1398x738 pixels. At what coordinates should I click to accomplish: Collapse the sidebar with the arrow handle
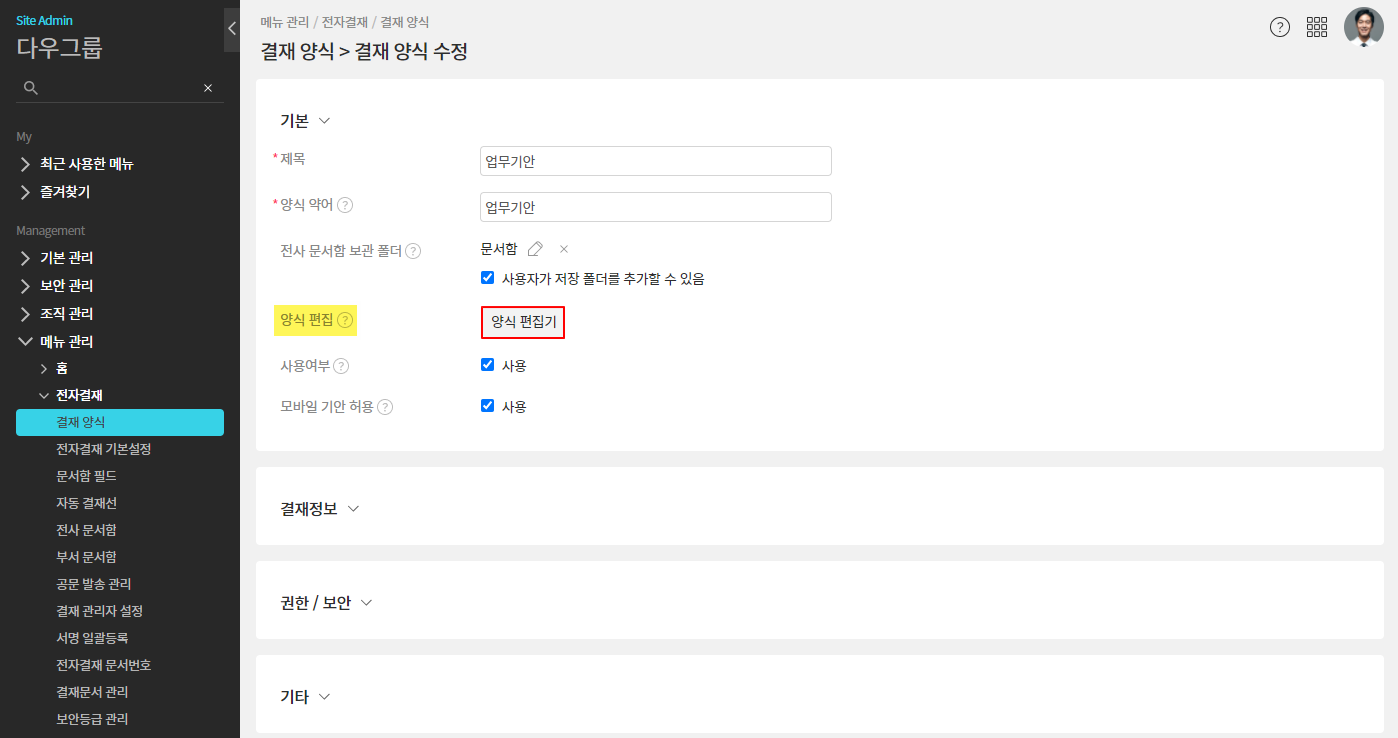pyautogui.click(x=232, y=29)
